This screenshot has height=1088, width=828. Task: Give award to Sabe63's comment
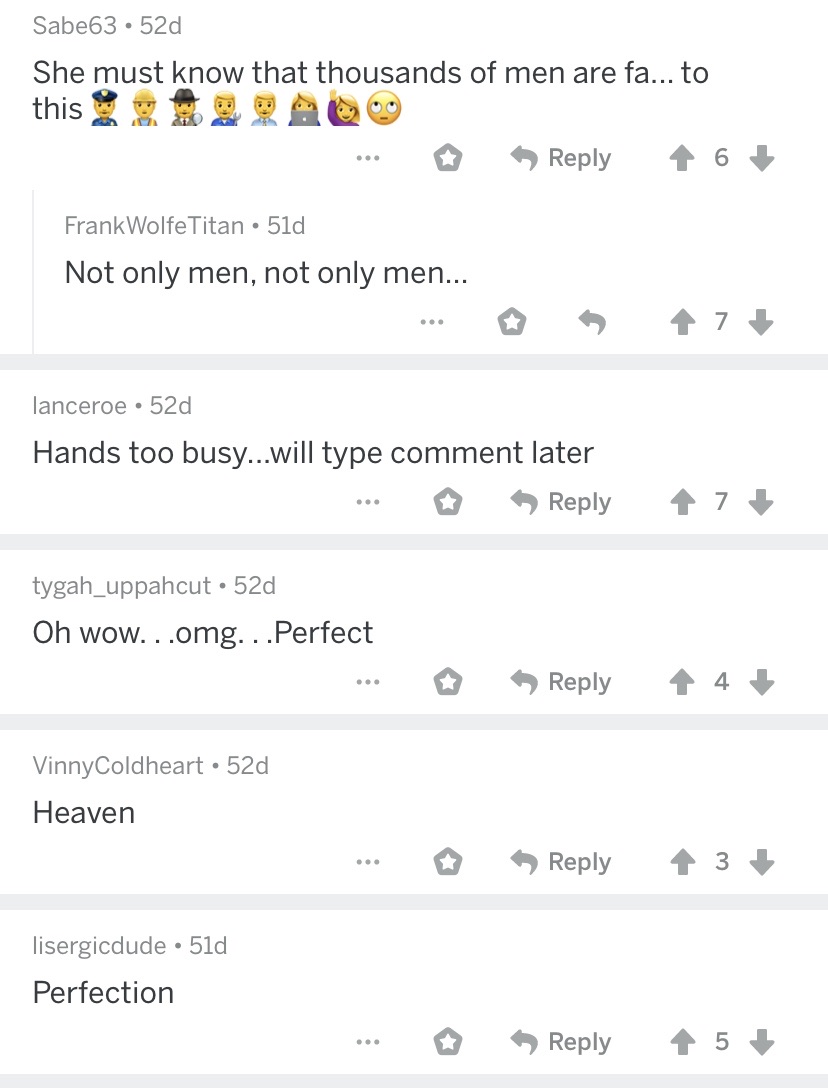click(448, 158)
